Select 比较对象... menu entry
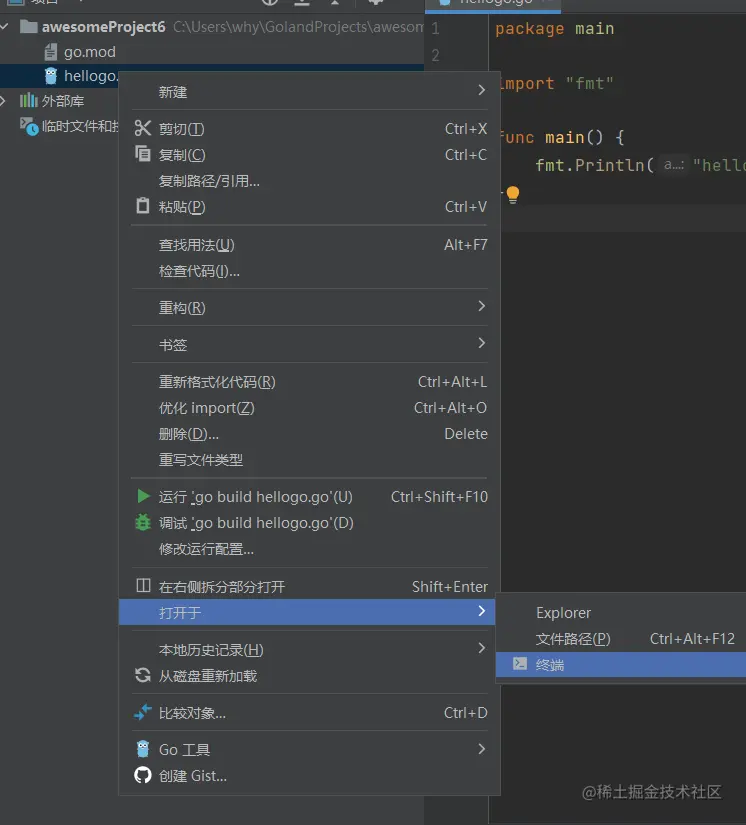746x825 pixels. pos(309,713)
